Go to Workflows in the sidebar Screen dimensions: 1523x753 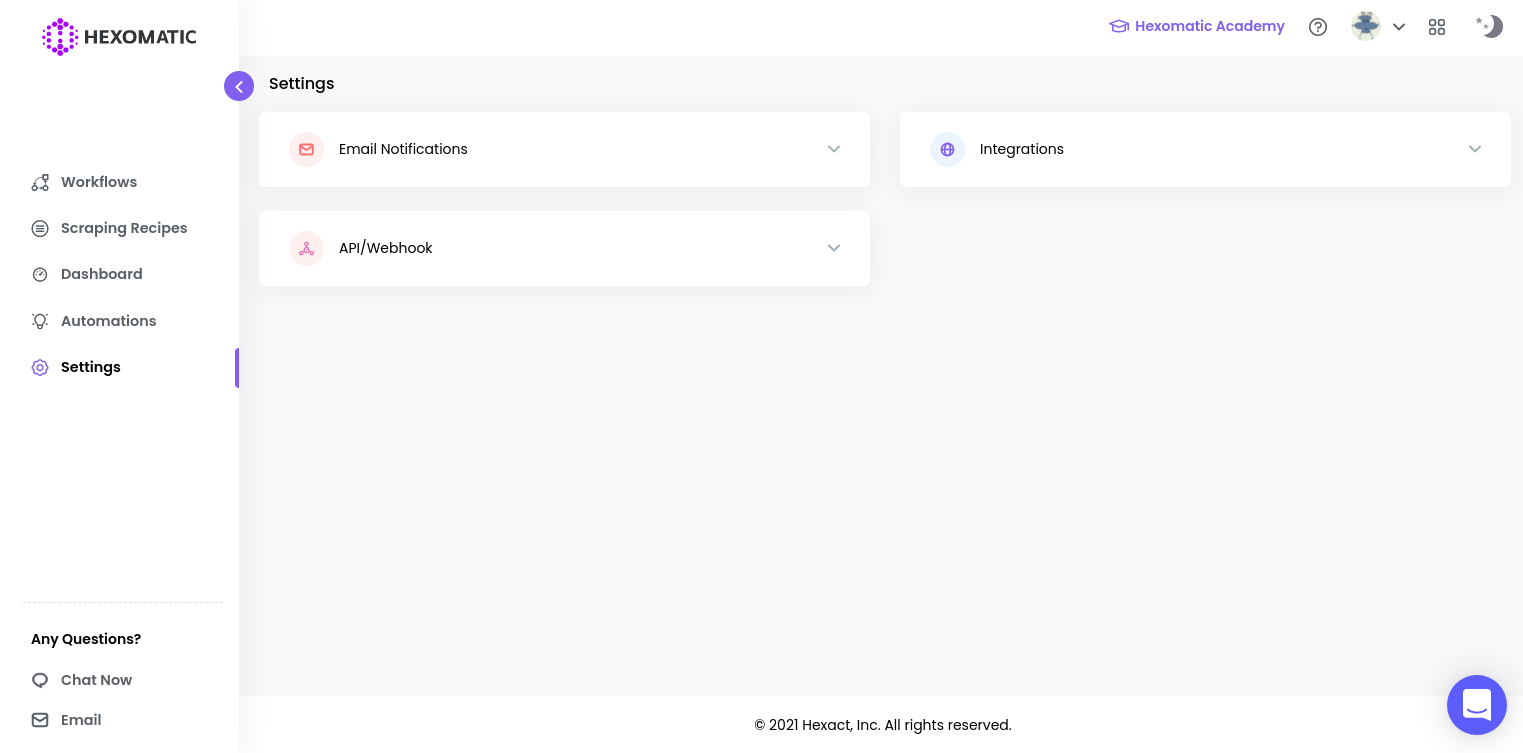pos(98,182)
